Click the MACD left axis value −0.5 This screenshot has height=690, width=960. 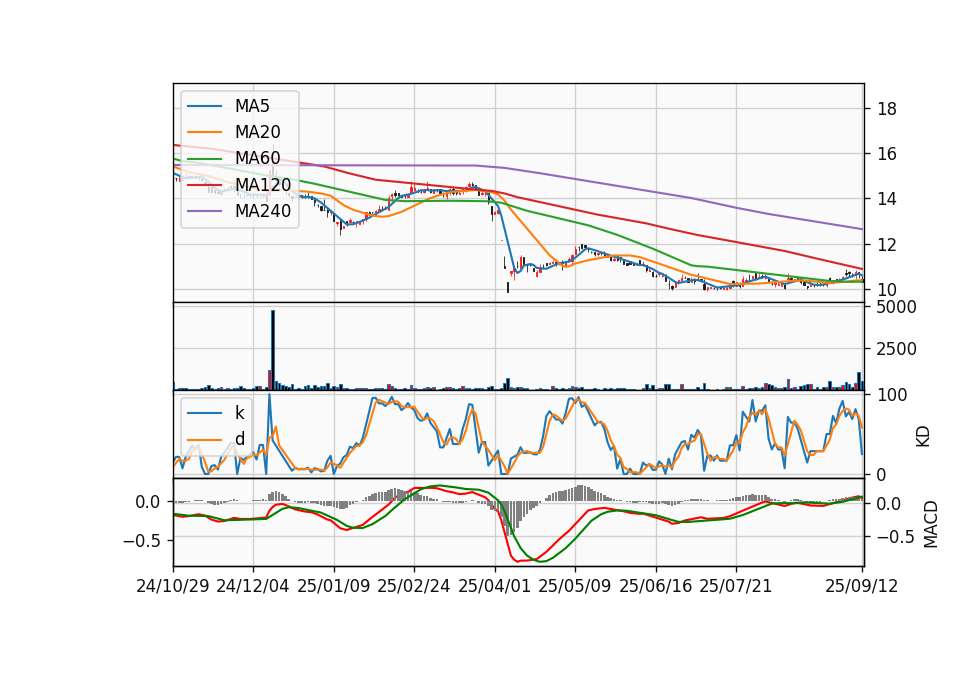tap(140, 541)
